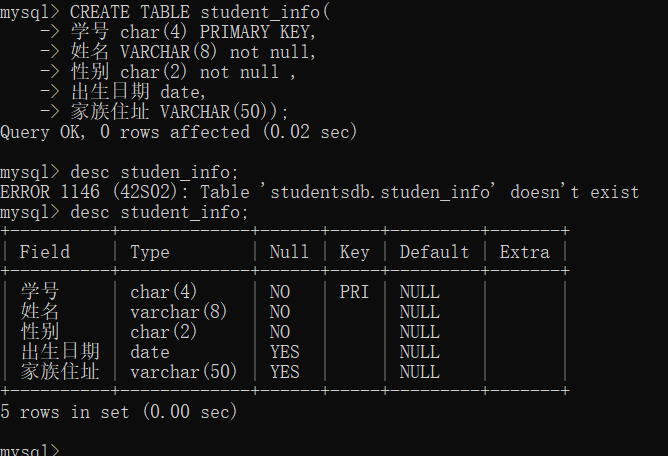This screenshot has height=456, width=668.
Task: Click the Field column header
Action: (45, 252)
